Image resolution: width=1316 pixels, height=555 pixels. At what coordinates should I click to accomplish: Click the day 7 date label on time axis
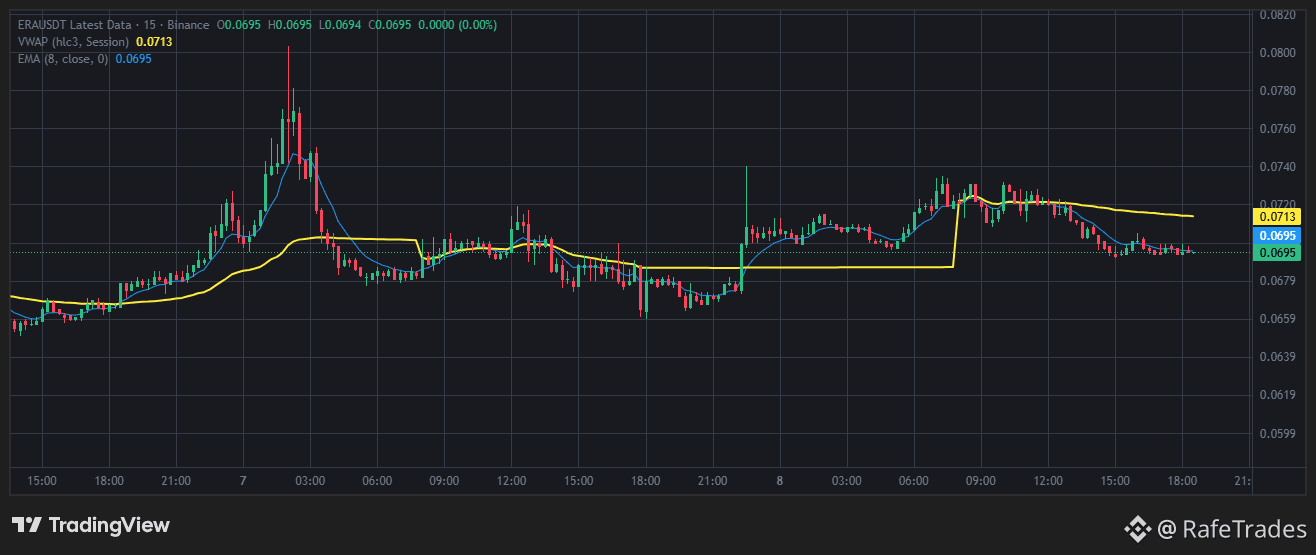pos(243,481)
